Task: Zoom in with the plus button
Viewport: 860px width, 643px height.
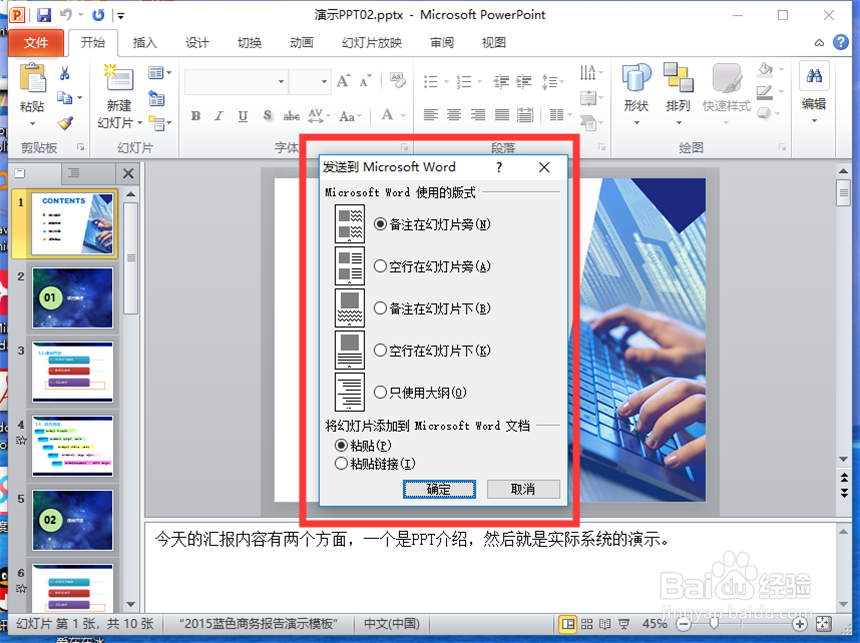Action: pyautogui.click(x=800, y=624)
